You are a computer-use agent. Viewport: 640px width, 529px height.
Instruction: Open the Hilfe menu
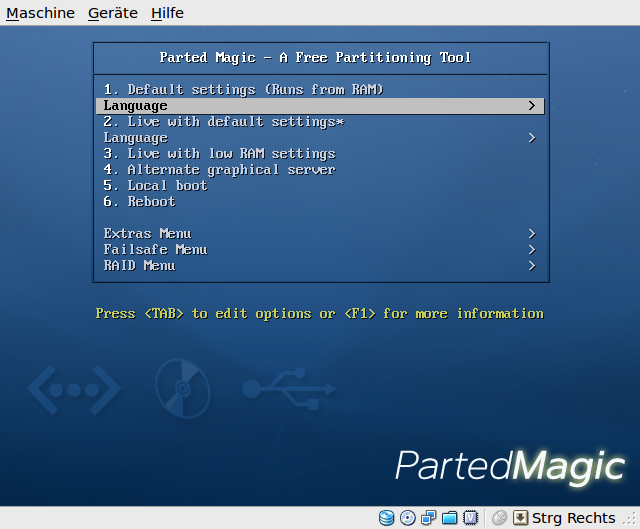(x=167, y=13)
